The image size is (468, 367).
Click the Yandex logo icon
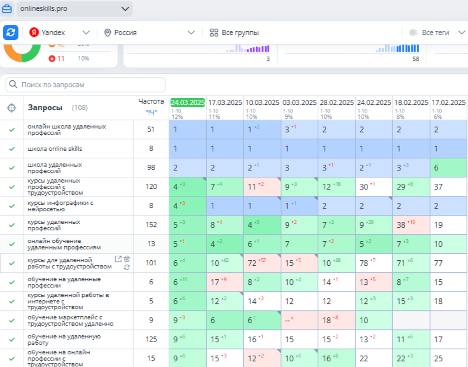coord(34,32)
